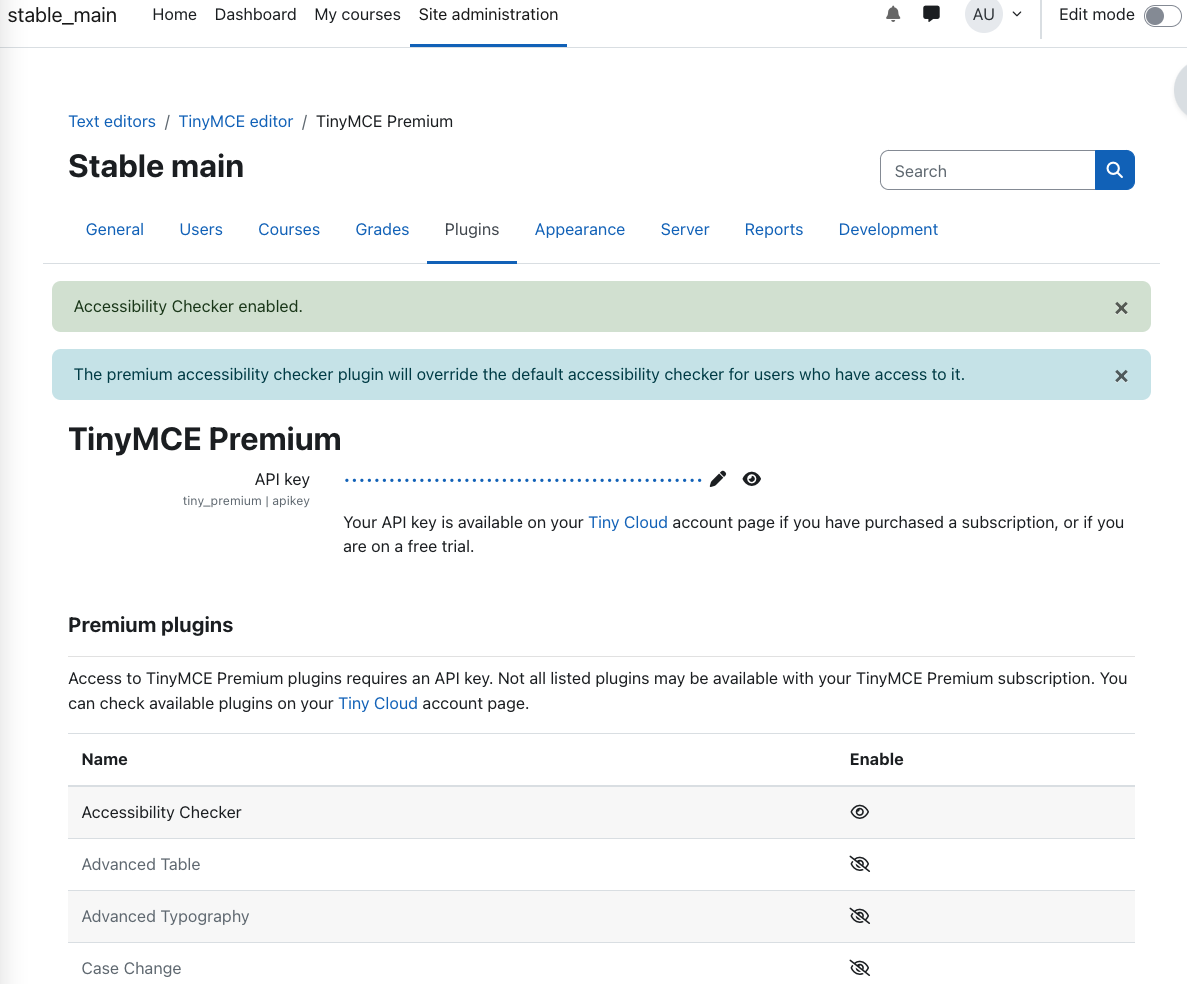Open the Grades tab
Image resolution: width=1187 pixels, height=984 pixels.
[x=382, y=229]
